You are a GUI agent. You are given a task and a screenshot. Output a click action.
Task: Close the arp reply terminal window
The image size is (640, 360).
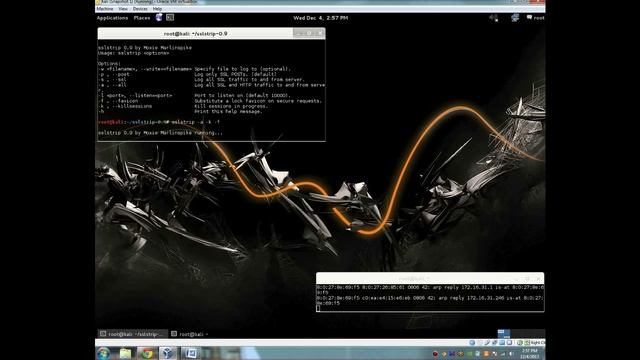(x=538, y=278)
